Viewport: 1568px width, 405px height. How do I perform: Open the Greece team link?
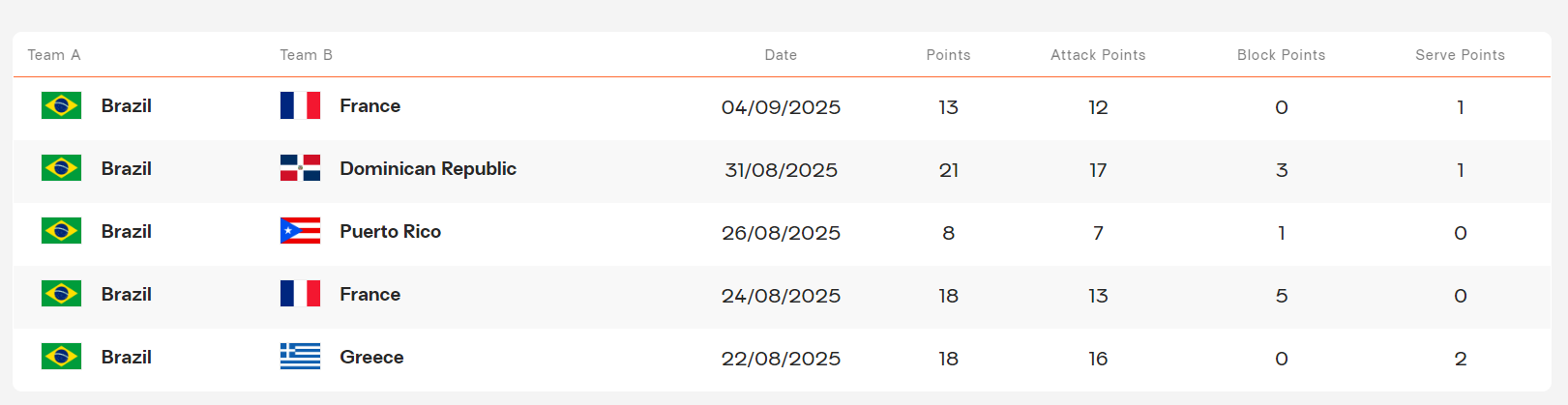click(371, 358)
